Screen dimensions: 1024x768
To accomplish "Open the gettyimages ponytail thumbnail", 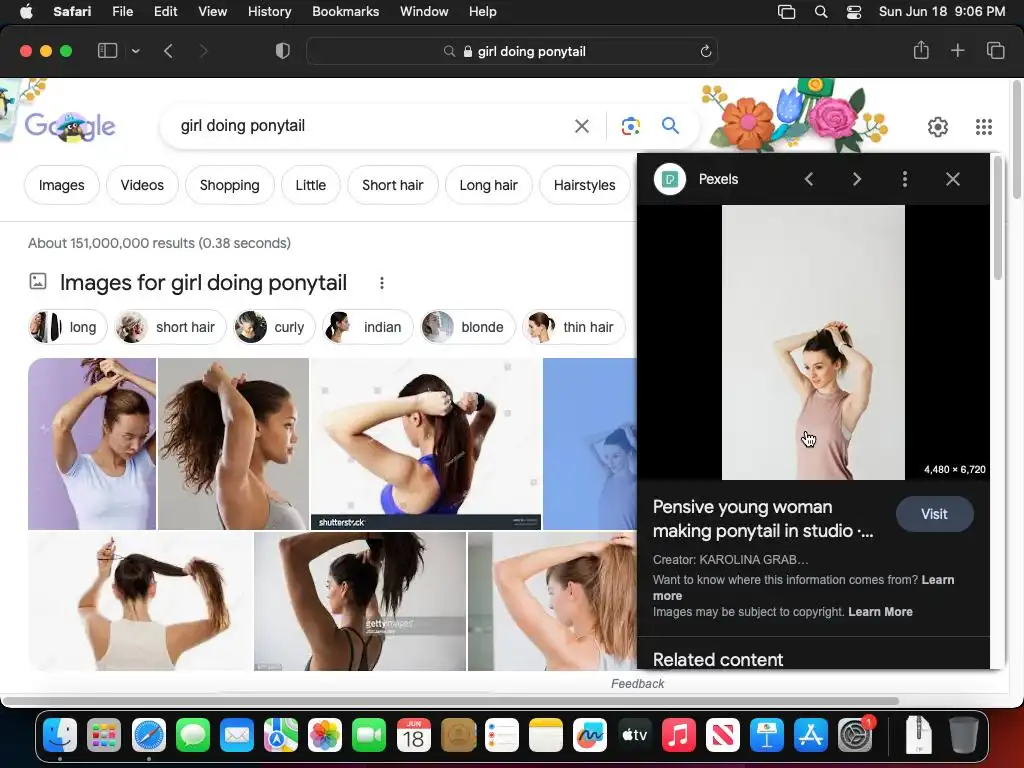I will click(360, 601).
